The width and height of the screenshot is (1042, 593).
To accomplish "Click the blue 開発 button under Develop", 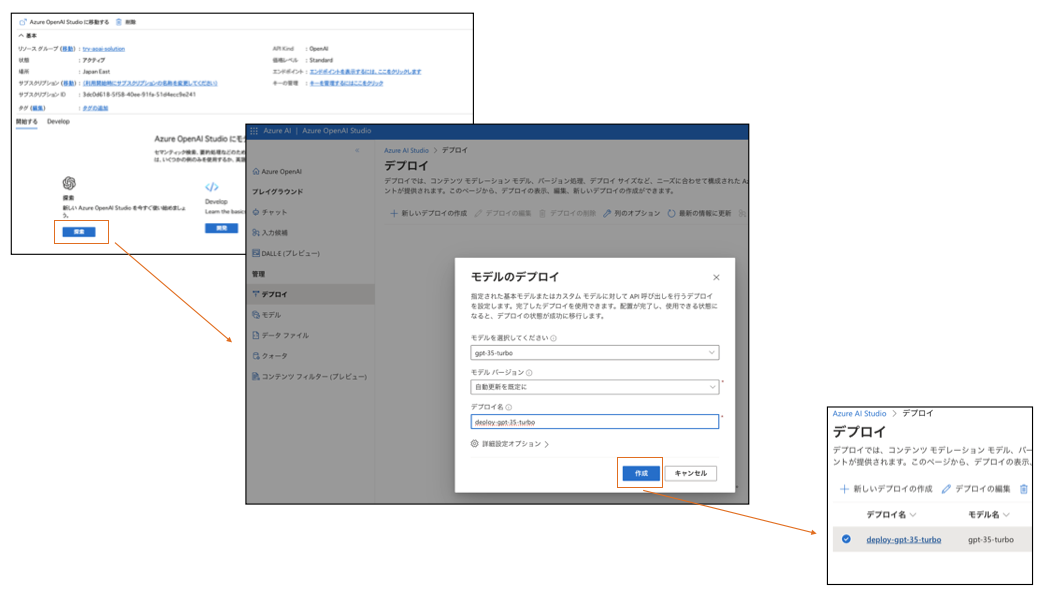I will 221,228.
